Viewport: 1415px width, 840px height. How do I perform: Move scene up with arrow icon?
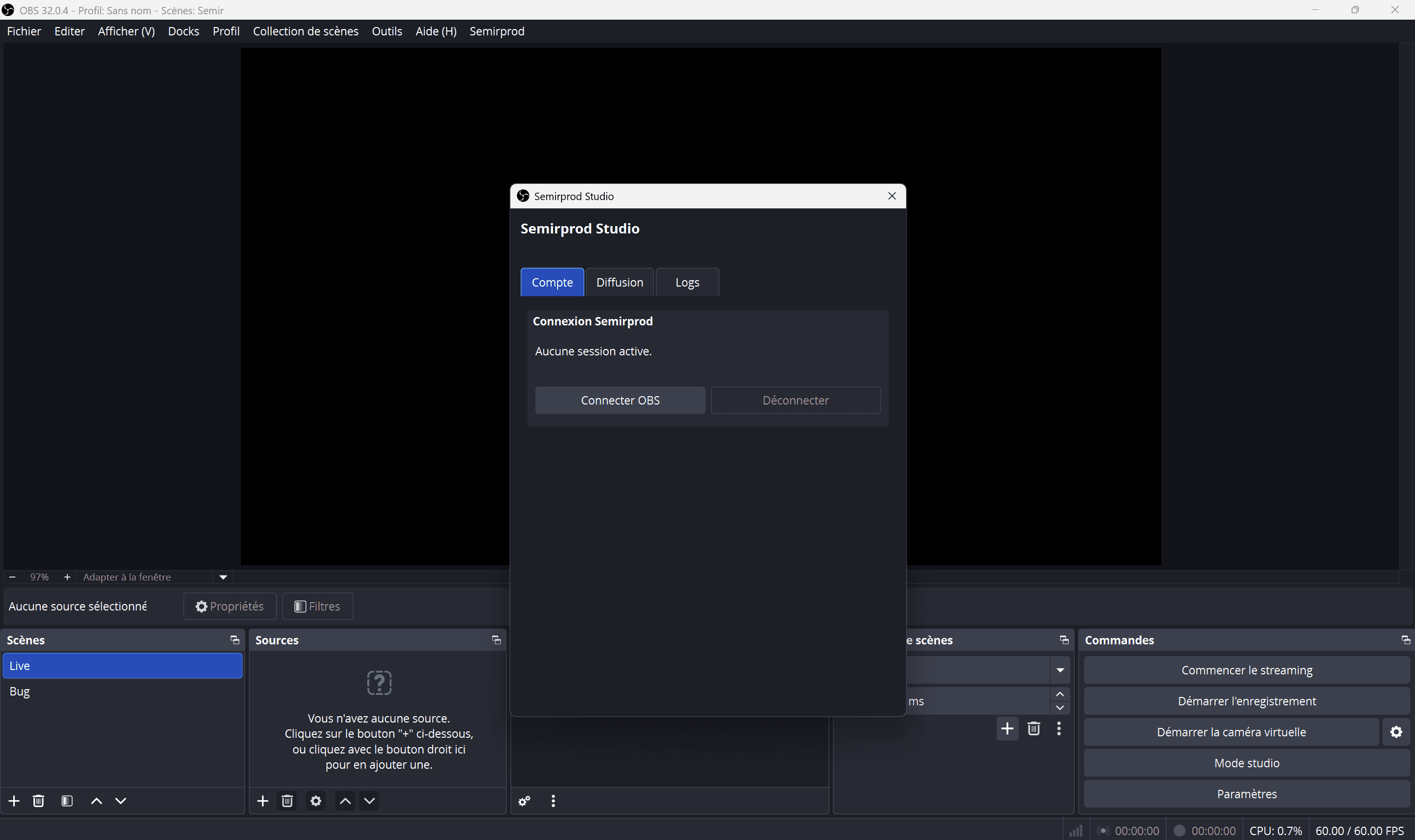[97, 800]
